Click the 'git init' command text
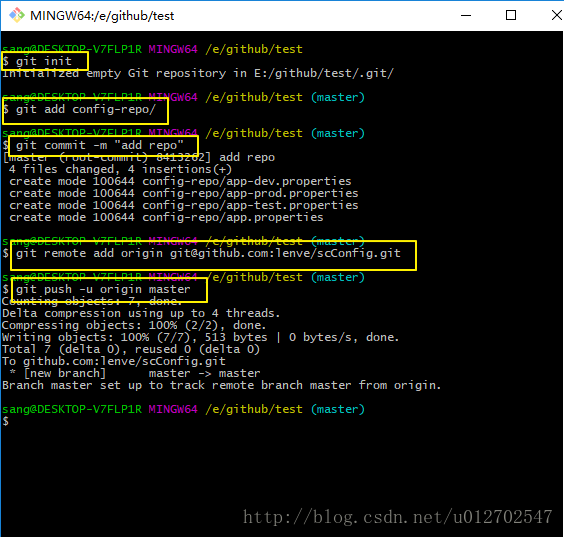Image resolution: width=564 pixels, height=537 pixels. point(44,61)
